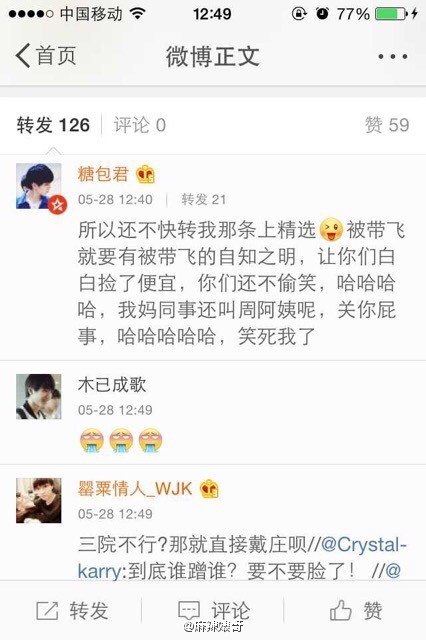Screen dimensions: 426x640
Task: Tap the username 木已成歌
Action: (x=112, y=385)
